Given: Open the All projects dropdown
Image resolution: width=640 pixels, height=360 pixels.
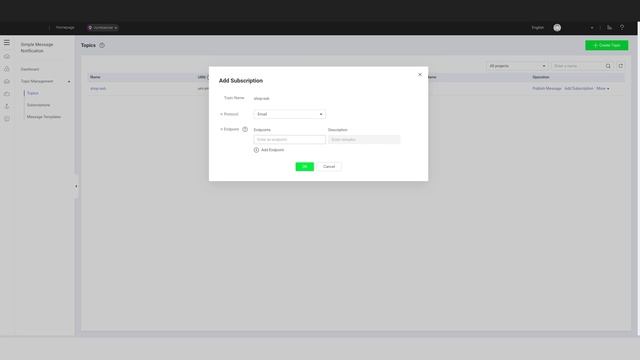Looking at the screenshot, I should (517, 66).
